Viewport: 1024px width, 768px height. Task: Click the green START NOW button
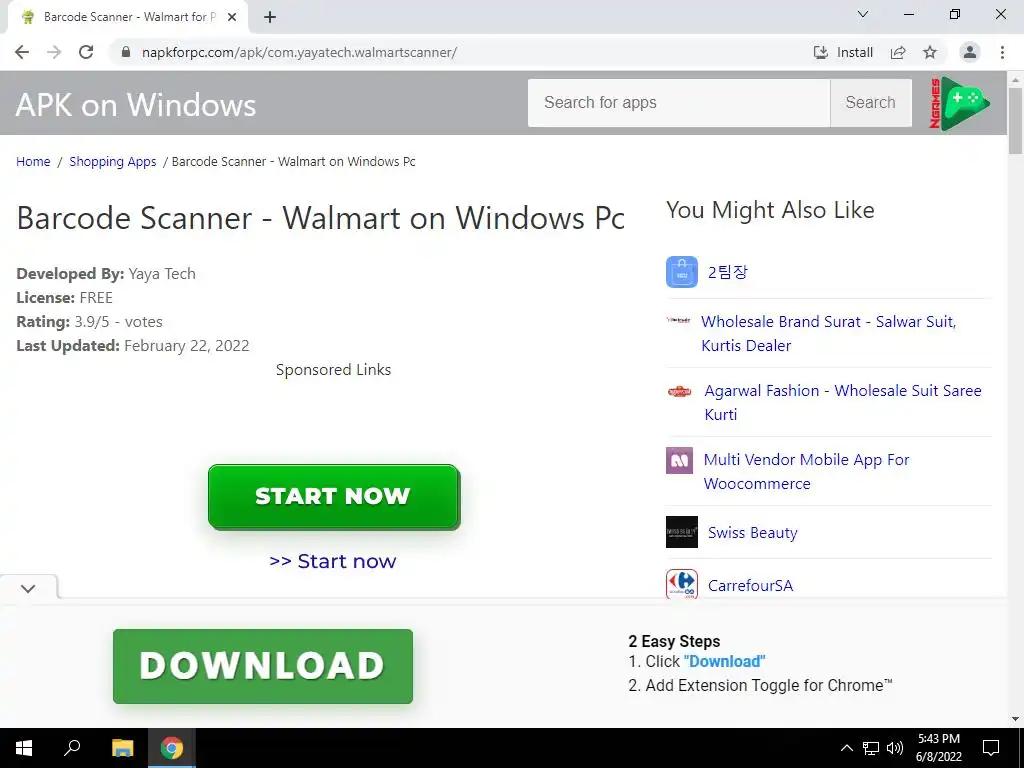(x=334, y=496)
